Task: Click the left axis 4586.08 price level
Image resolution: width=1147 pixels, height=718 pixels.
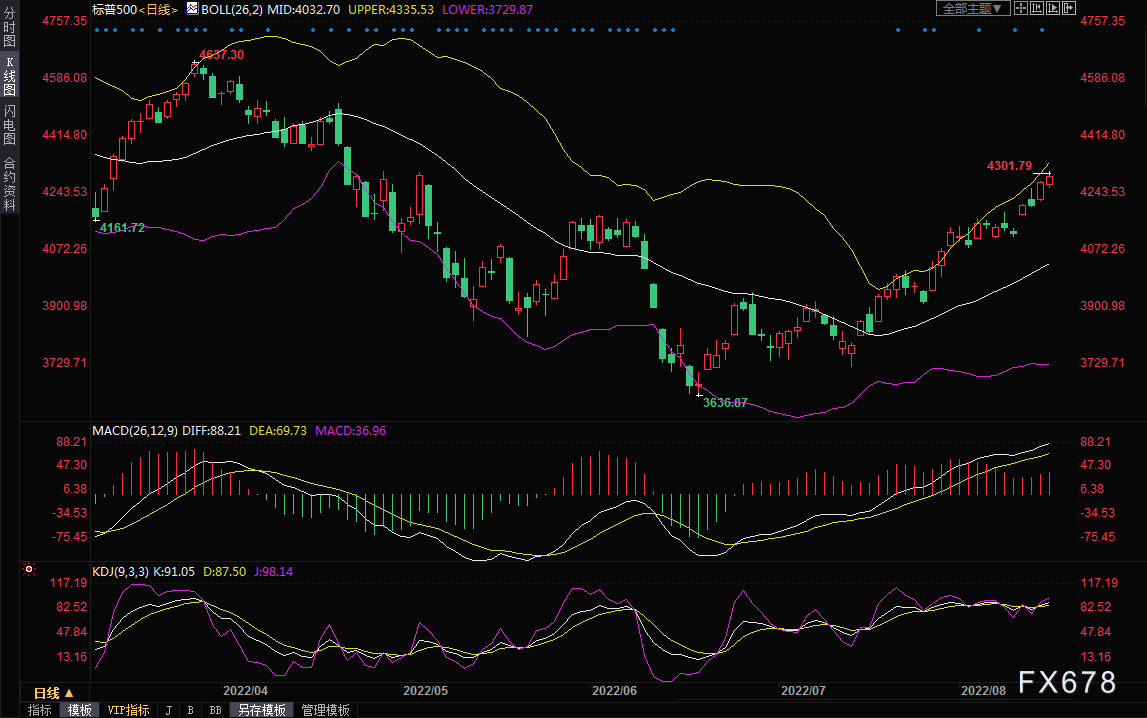Action: click(x=64, y=78)
